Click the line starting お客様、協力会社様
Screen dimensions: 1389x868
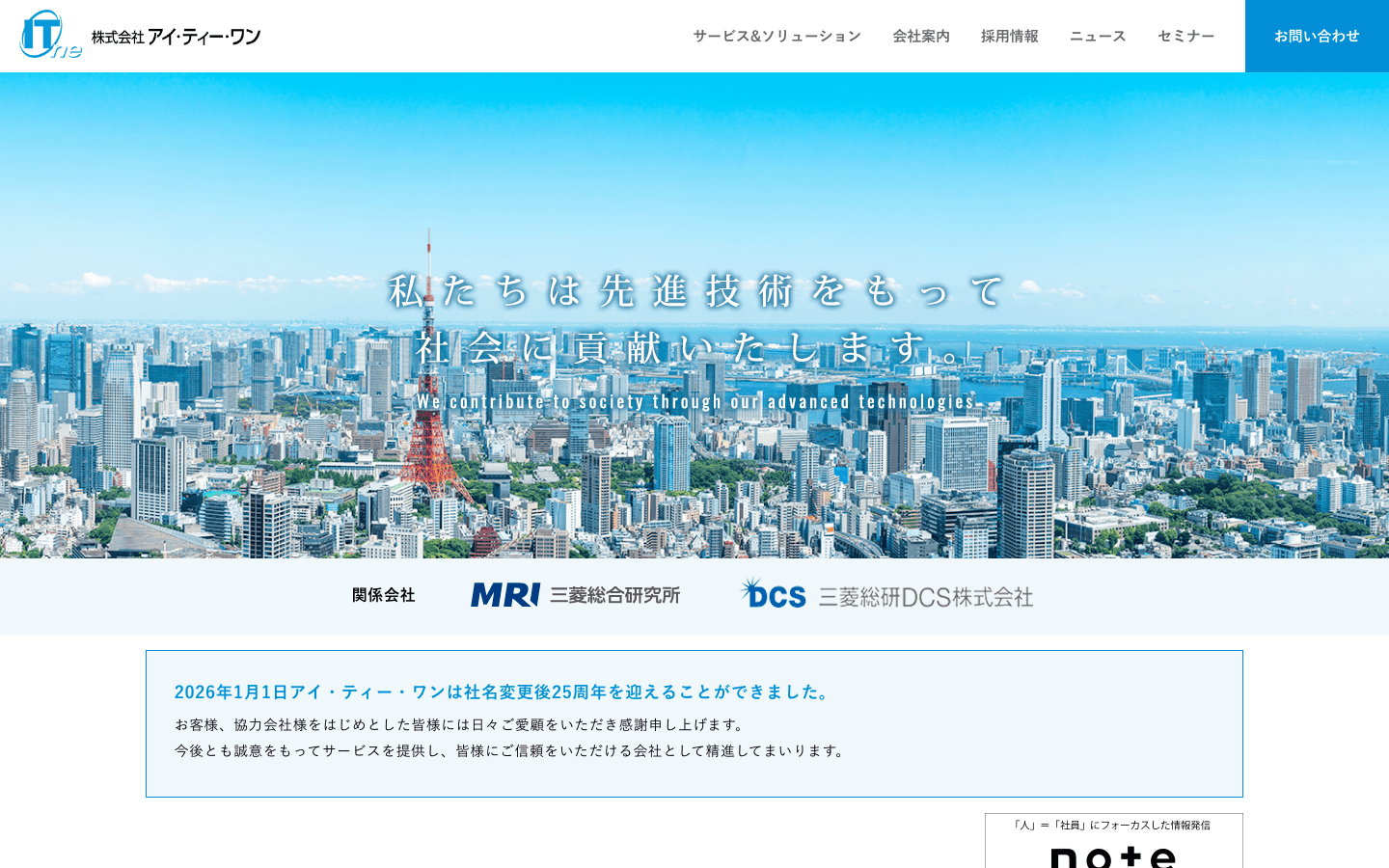pyautogui.click(x=461, y=724)
